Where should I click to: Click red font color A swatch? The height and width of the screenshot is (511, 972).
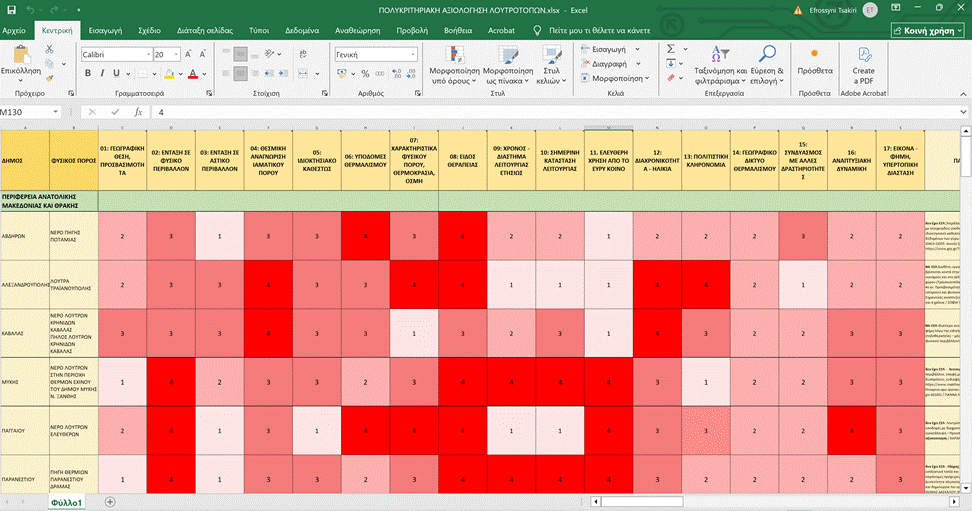(193, 73)
